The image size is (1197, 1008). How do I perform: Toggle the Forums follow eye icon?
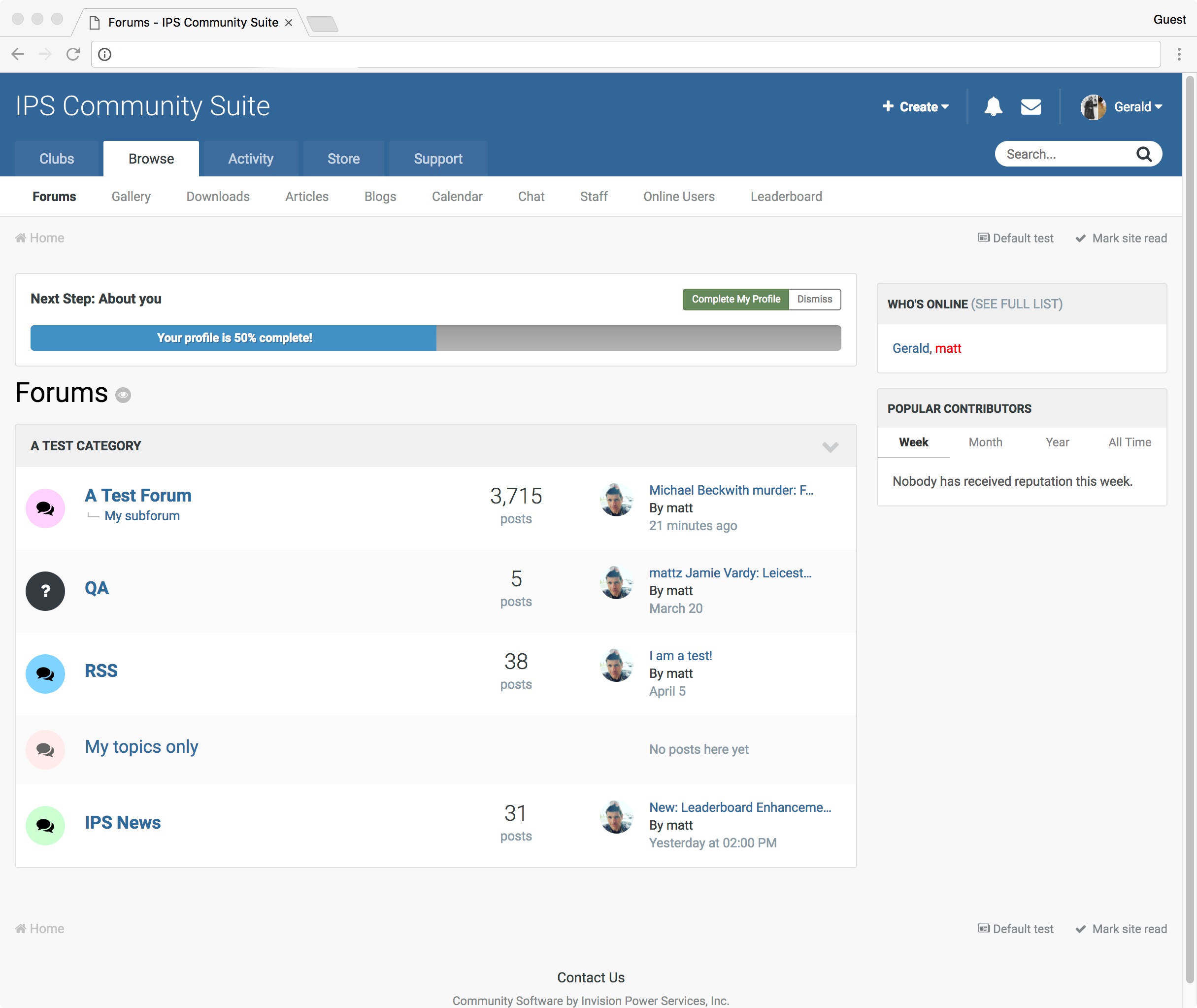[123, 395]
